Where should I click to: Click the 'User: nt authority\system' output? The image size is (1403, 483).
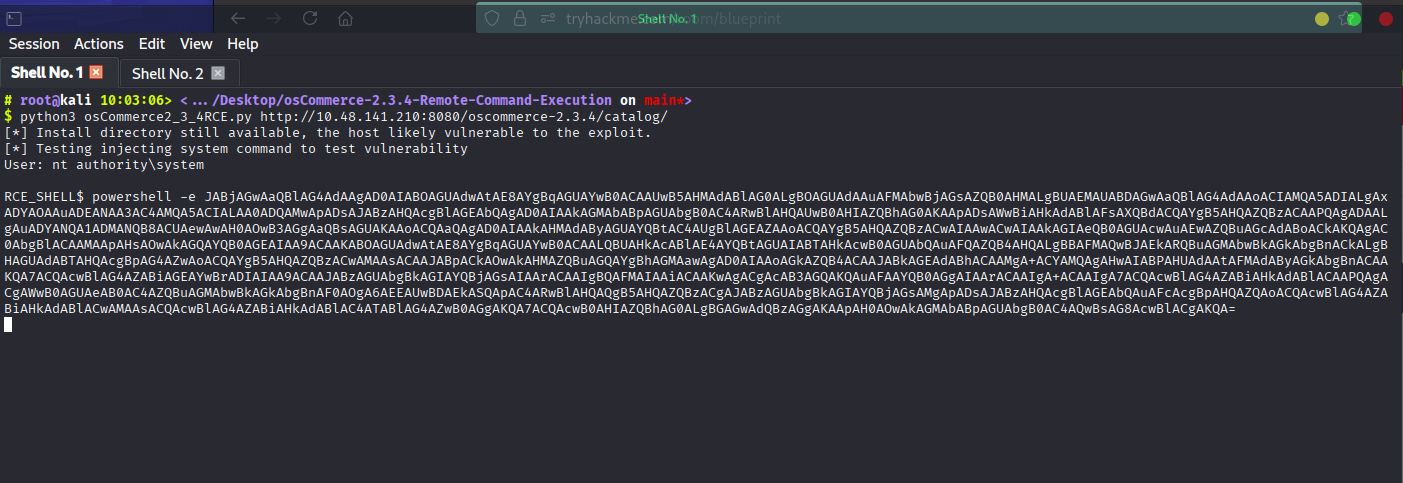pos(104,165)
